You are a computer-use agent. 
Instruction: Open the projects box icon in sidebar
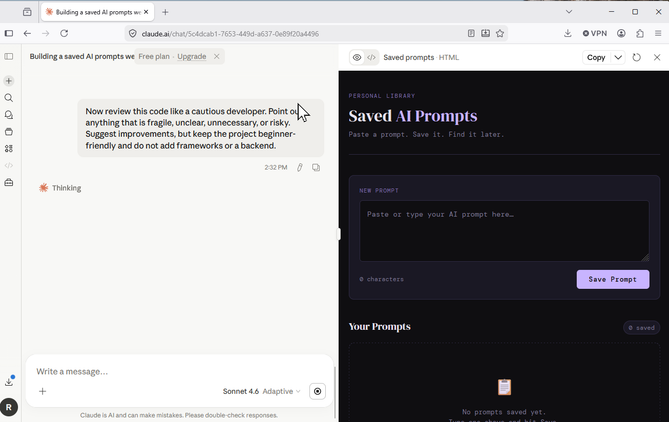pyautogui.click(x=9, y=132)
